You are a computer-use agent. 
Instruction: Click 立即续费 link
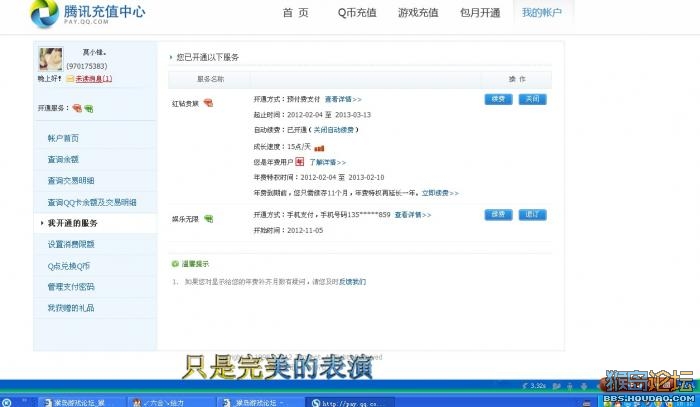[440, 193]
